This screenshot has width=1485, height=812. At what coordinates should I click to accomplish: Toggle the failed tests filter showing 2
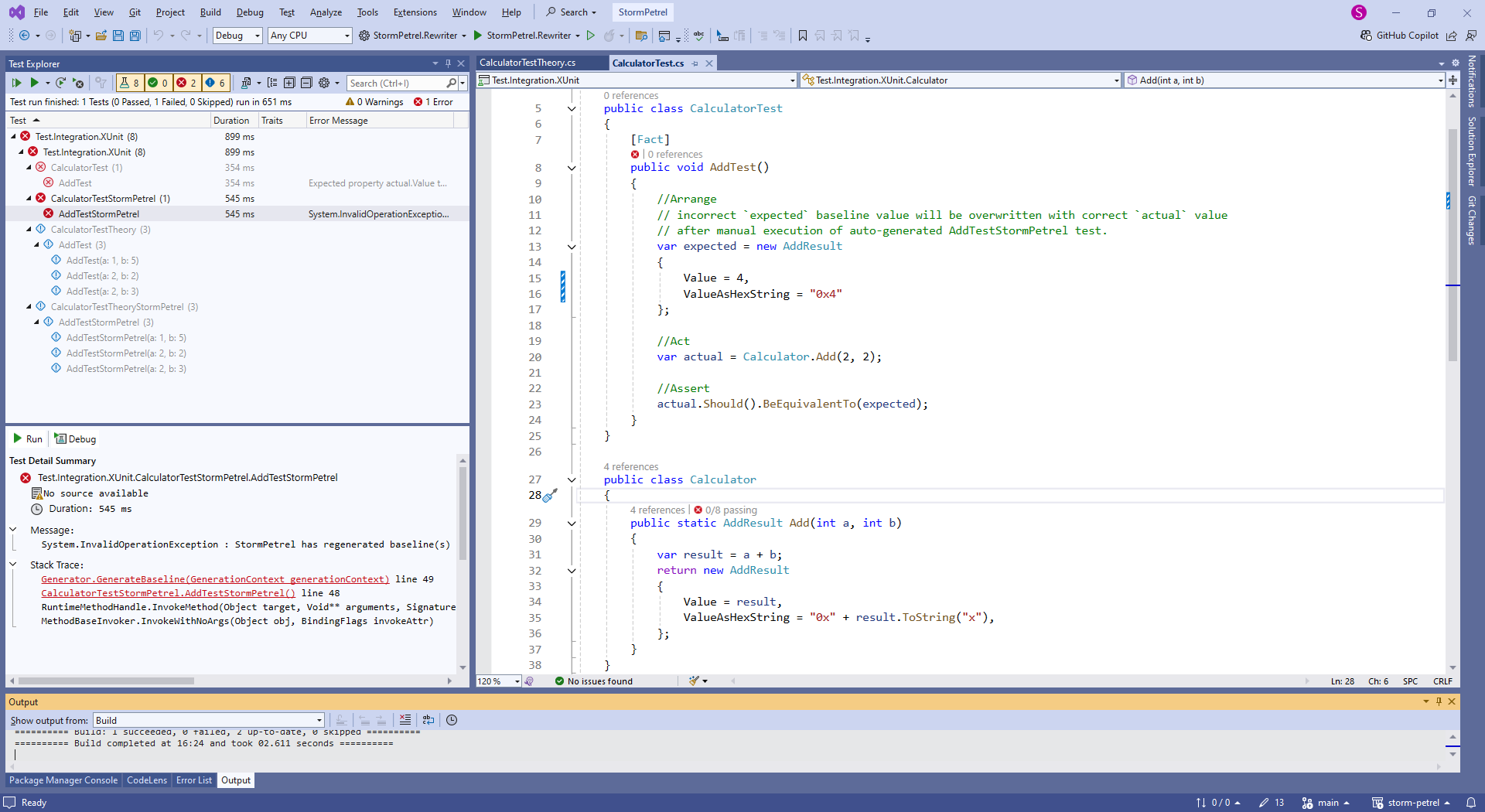pos(186,83)
